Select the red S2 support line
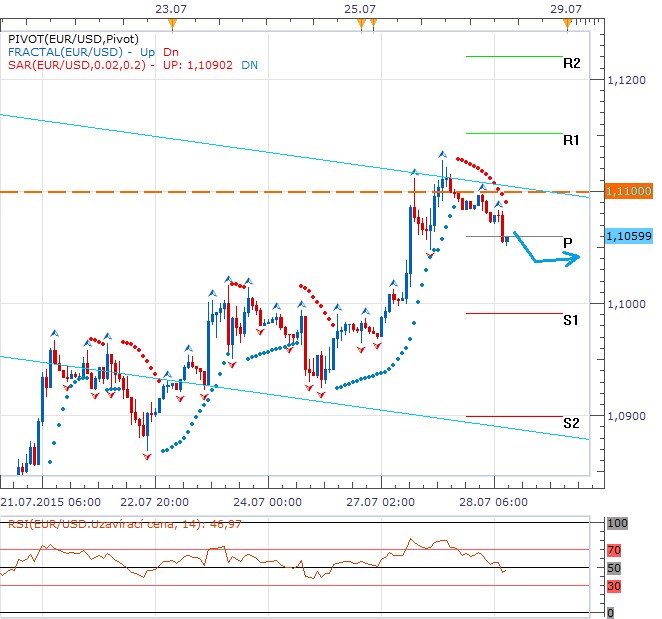The image size is (662, 619). point(514,416)
